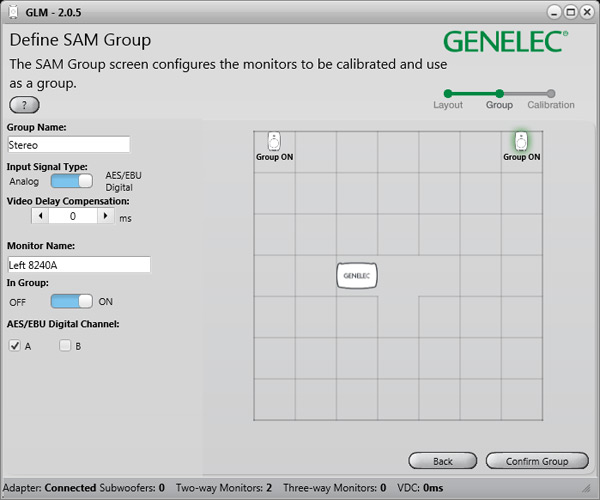The image size is (600, 500).
Task: Uncheck AES/EBU digital channel A
Action: coord(15,346)
